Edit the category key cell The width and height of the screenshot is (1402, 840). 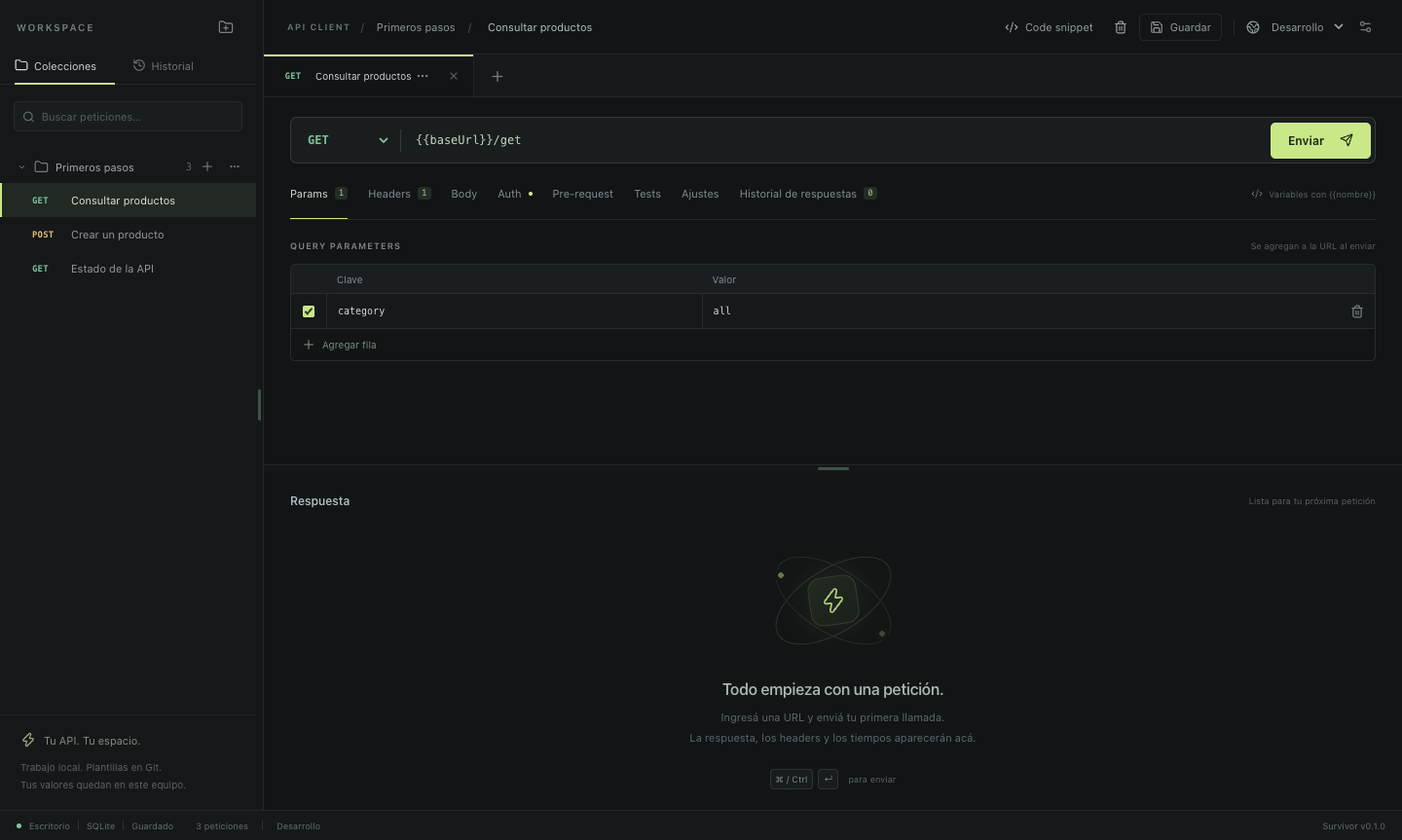click(514, 311)
